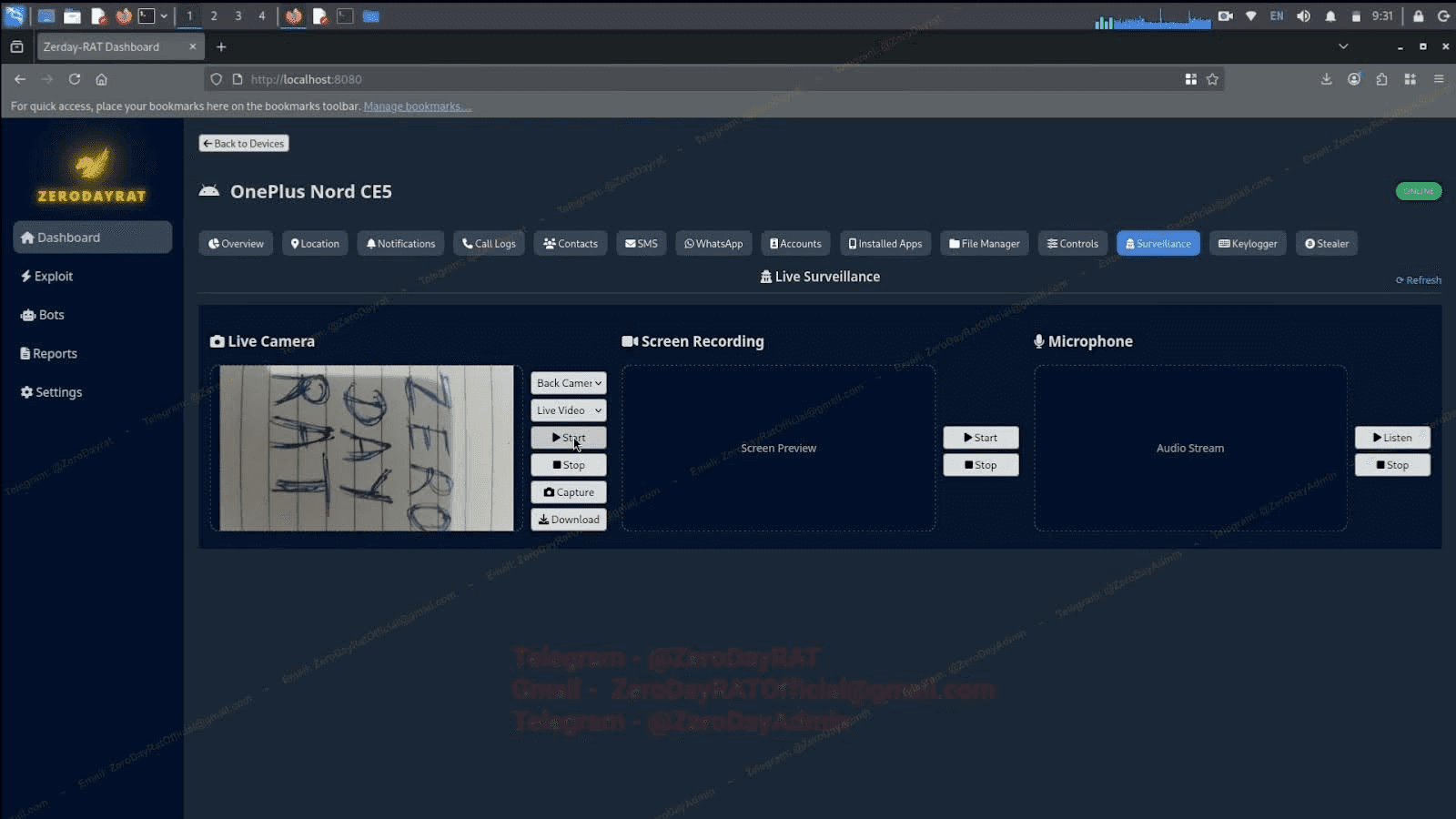Stop the screen recording
Viewport: 1456px width, 819px height.
click(980, 464)
